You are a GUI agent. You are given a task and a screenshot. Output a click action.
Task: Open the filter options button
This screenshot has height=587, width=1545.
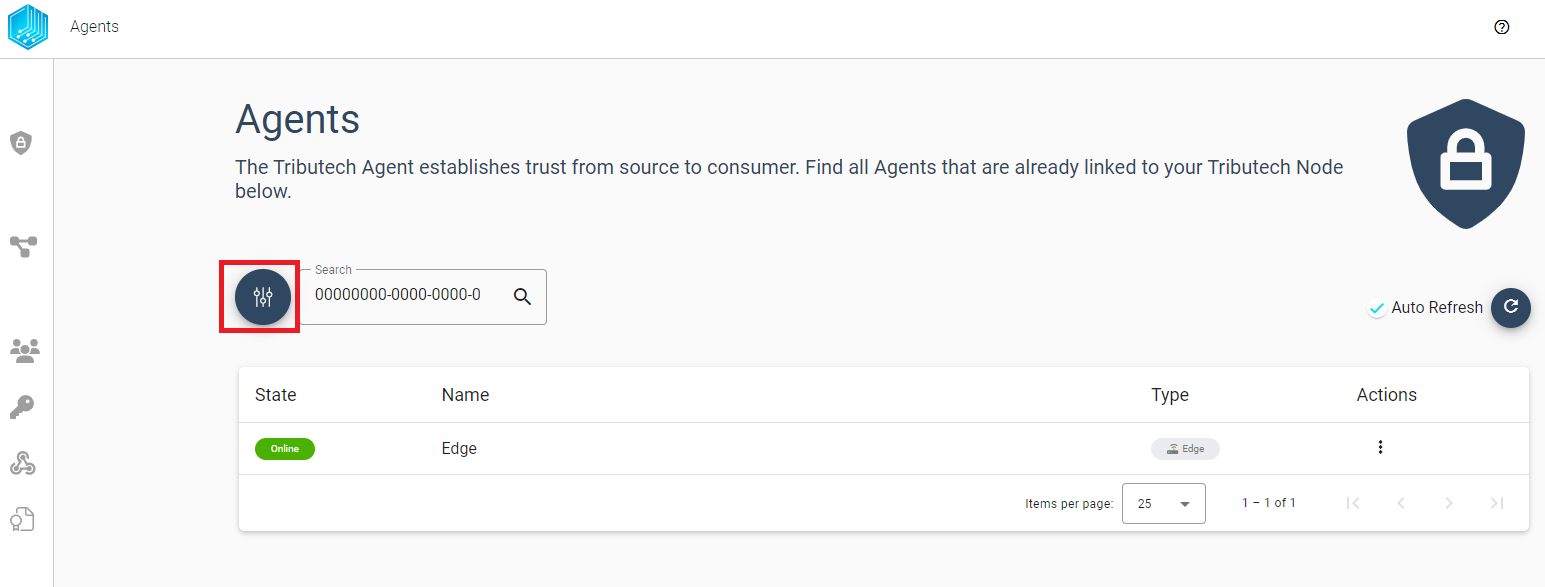(263, 297)
